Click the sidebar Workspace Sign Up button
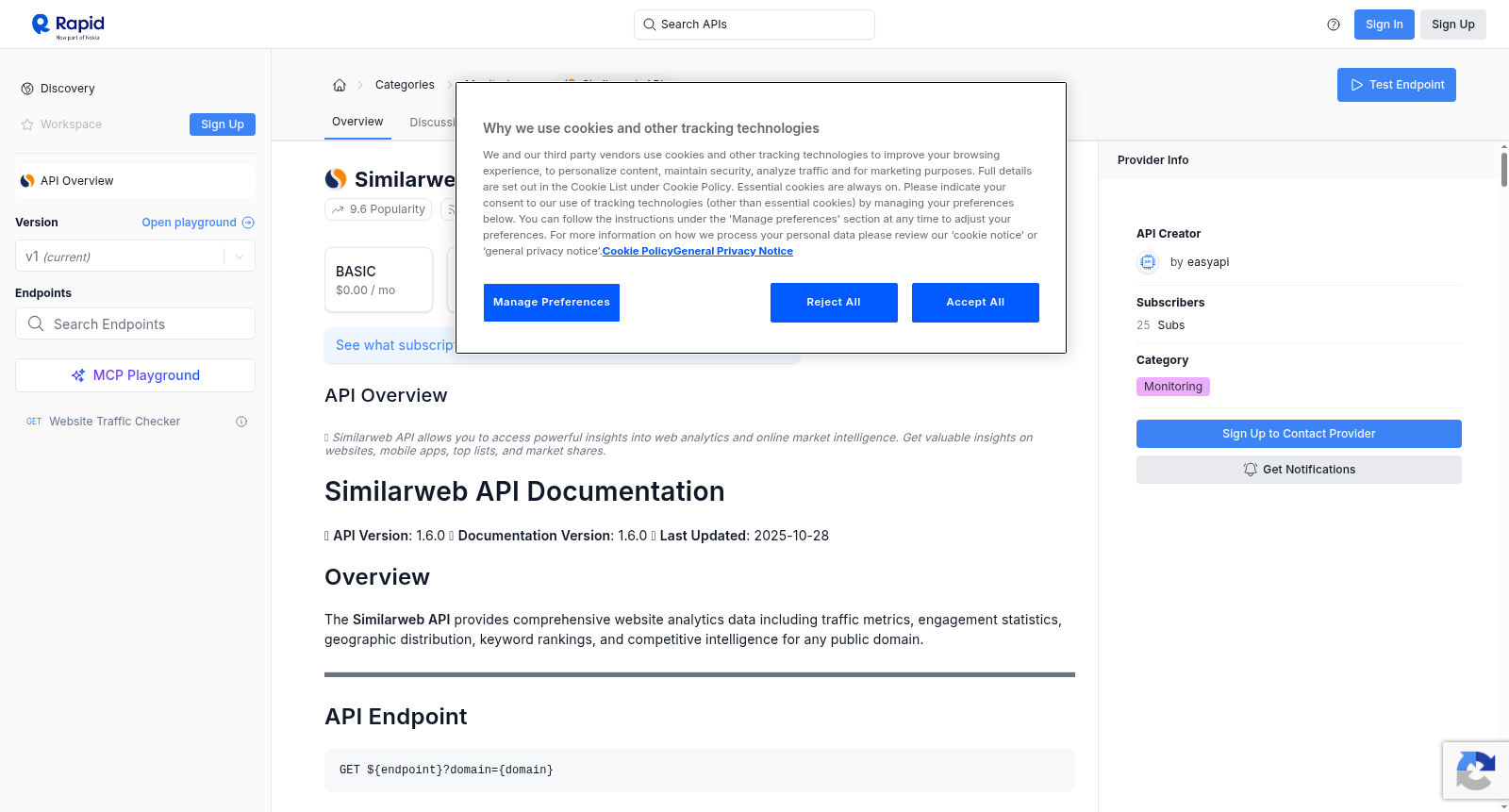1509x812 pixels. click(223, 124)
